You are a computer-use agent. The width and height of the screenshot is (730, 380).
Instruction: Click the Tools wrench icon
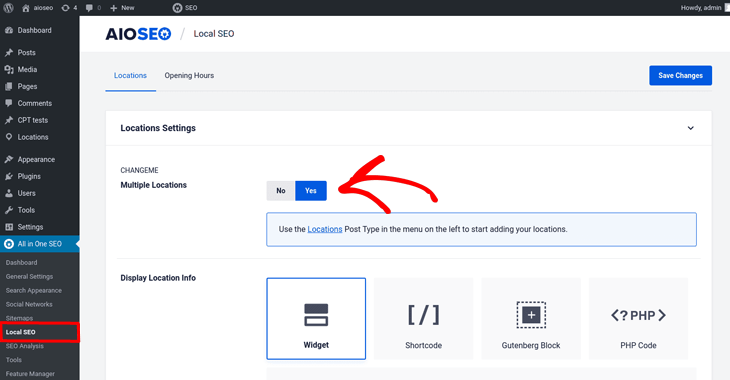9,210
